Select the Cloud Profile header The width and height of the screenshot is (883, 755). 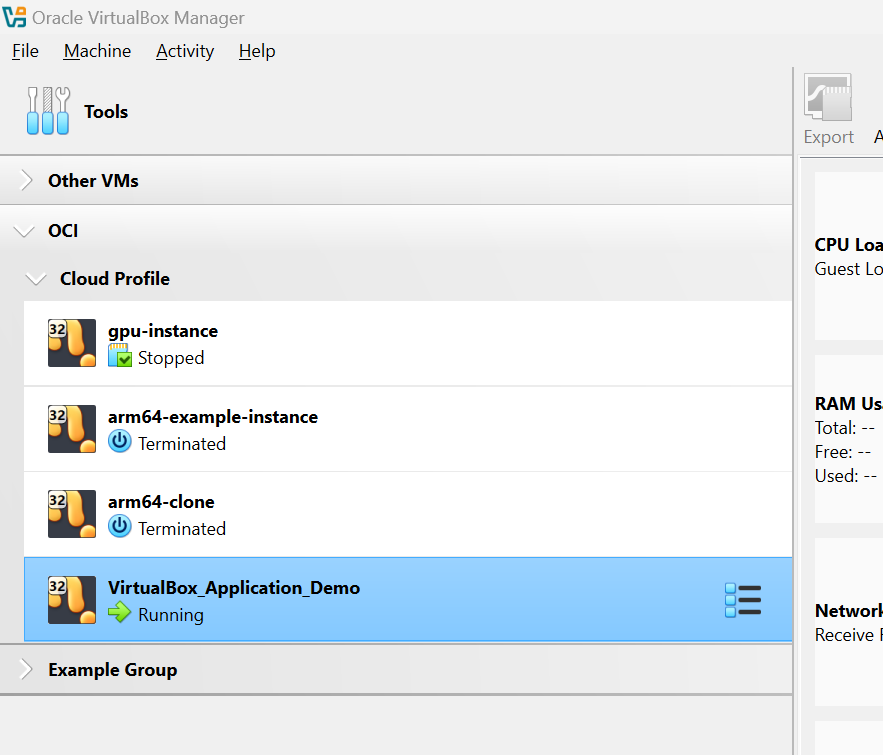coord(396,279)
